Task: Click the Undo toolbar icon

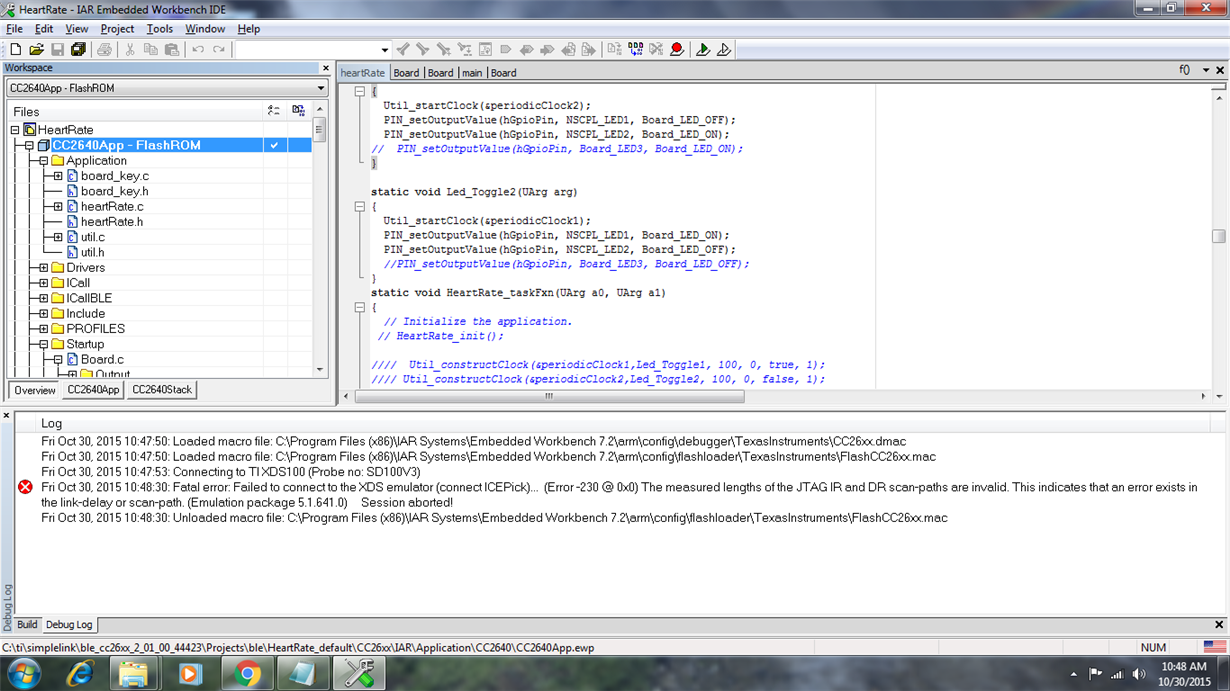Action: tap(198, 49)
